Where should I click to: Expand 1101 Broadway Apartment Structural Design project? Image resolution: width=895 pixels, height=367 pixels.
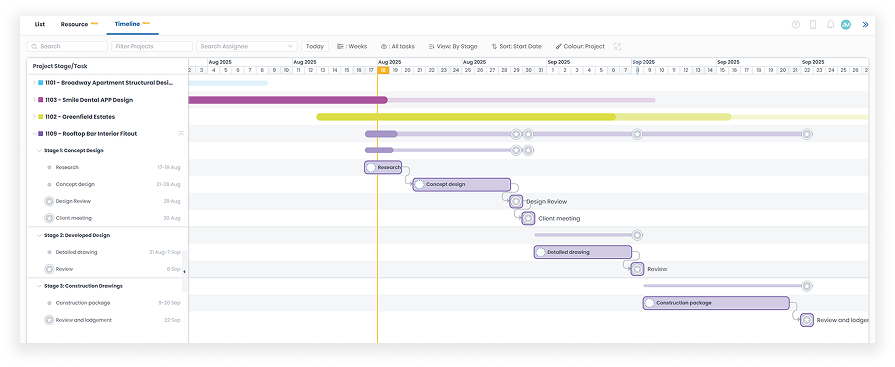(x=34, y=83)
